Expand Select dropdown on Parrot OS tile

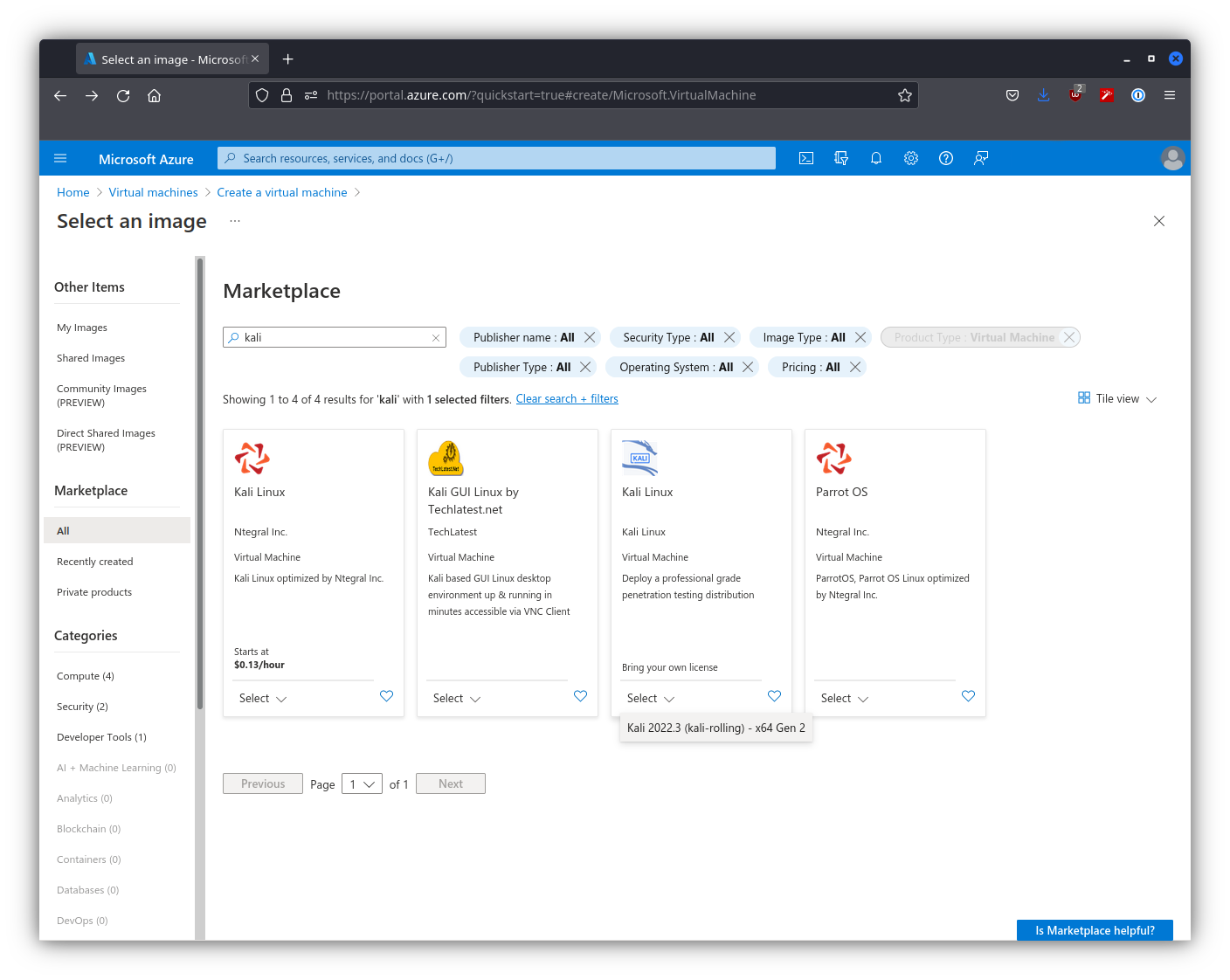[x=844, y=699]
